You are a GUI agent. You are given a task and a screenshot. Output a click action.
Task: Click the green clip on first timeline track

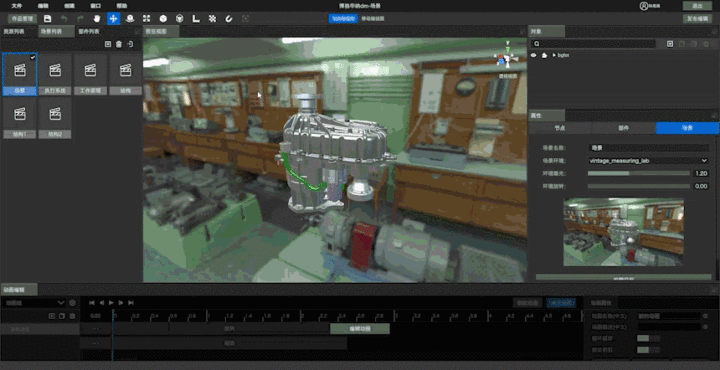[x=360, y=329]
